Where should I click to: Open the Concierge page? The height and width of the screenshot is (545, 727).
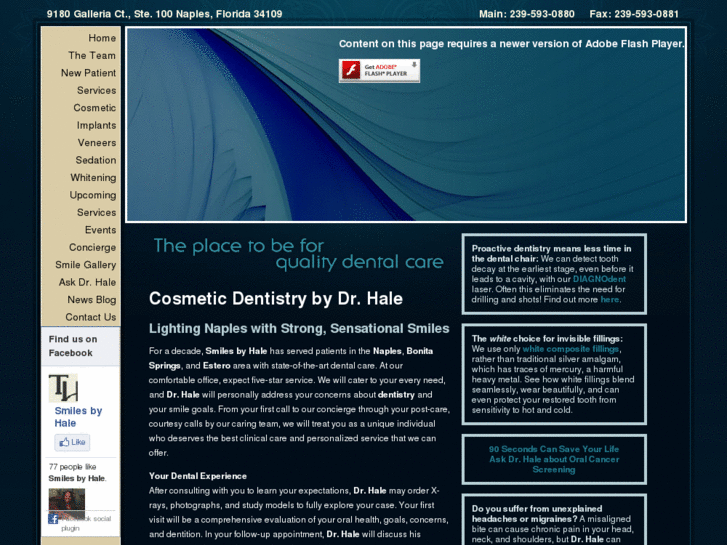click(x=92, y=247)
